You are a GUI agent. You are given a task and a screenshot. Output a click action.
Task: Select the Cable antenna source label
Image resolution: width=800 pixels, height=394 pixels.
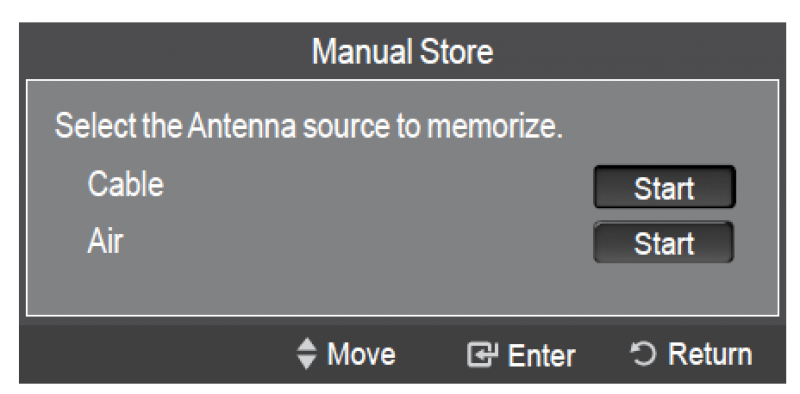point(126,184)
